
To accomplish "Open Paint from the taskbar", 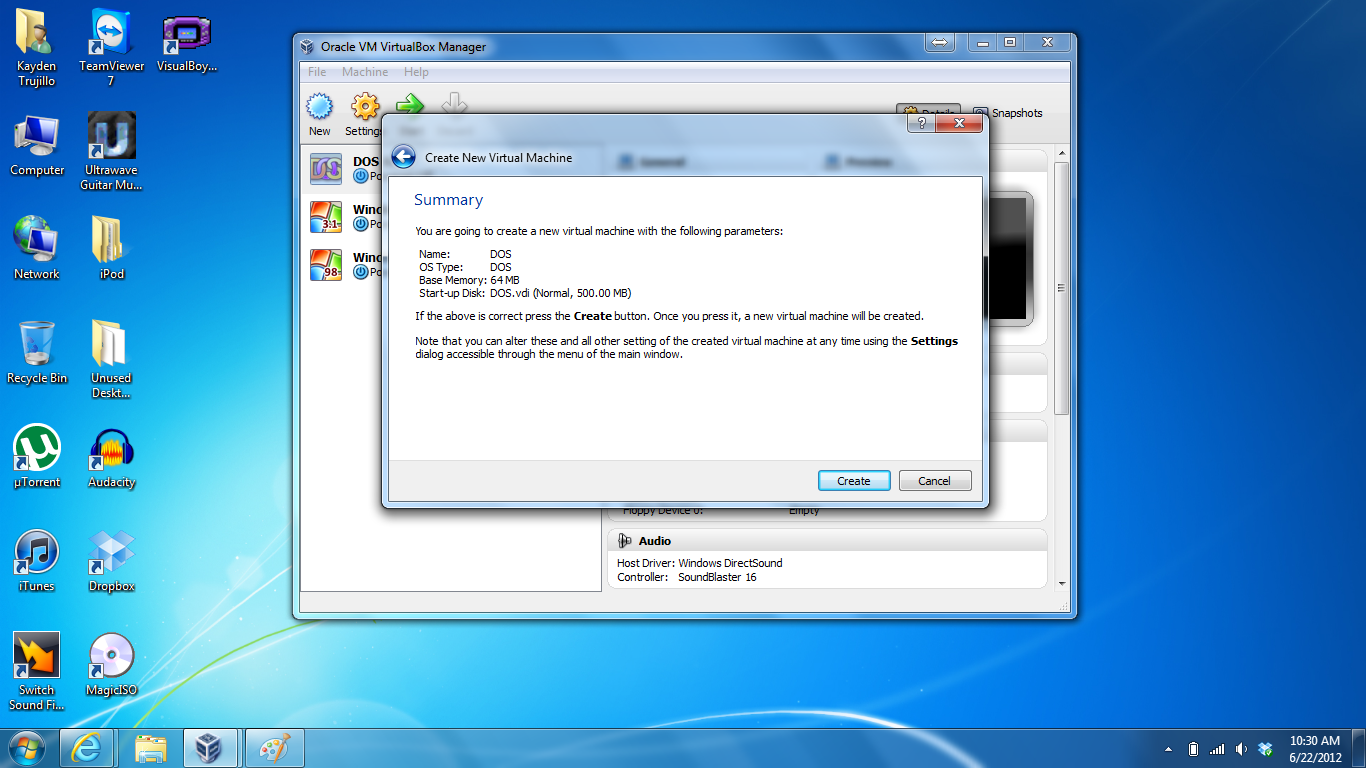I will pyautogui.click(x=273, y=748).
